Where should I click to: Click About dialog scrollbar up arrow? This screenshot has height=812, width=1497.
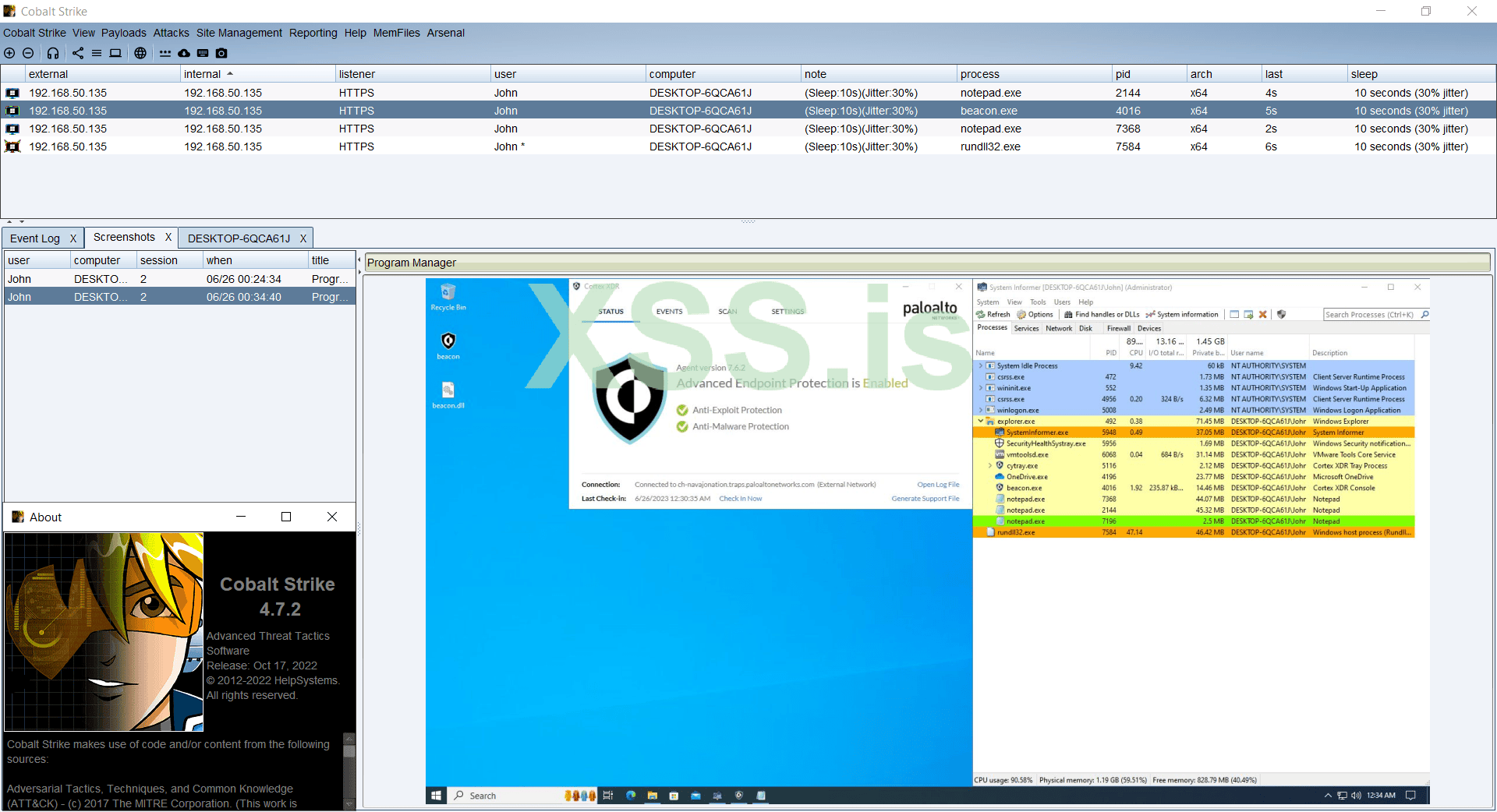pos(349,738)
